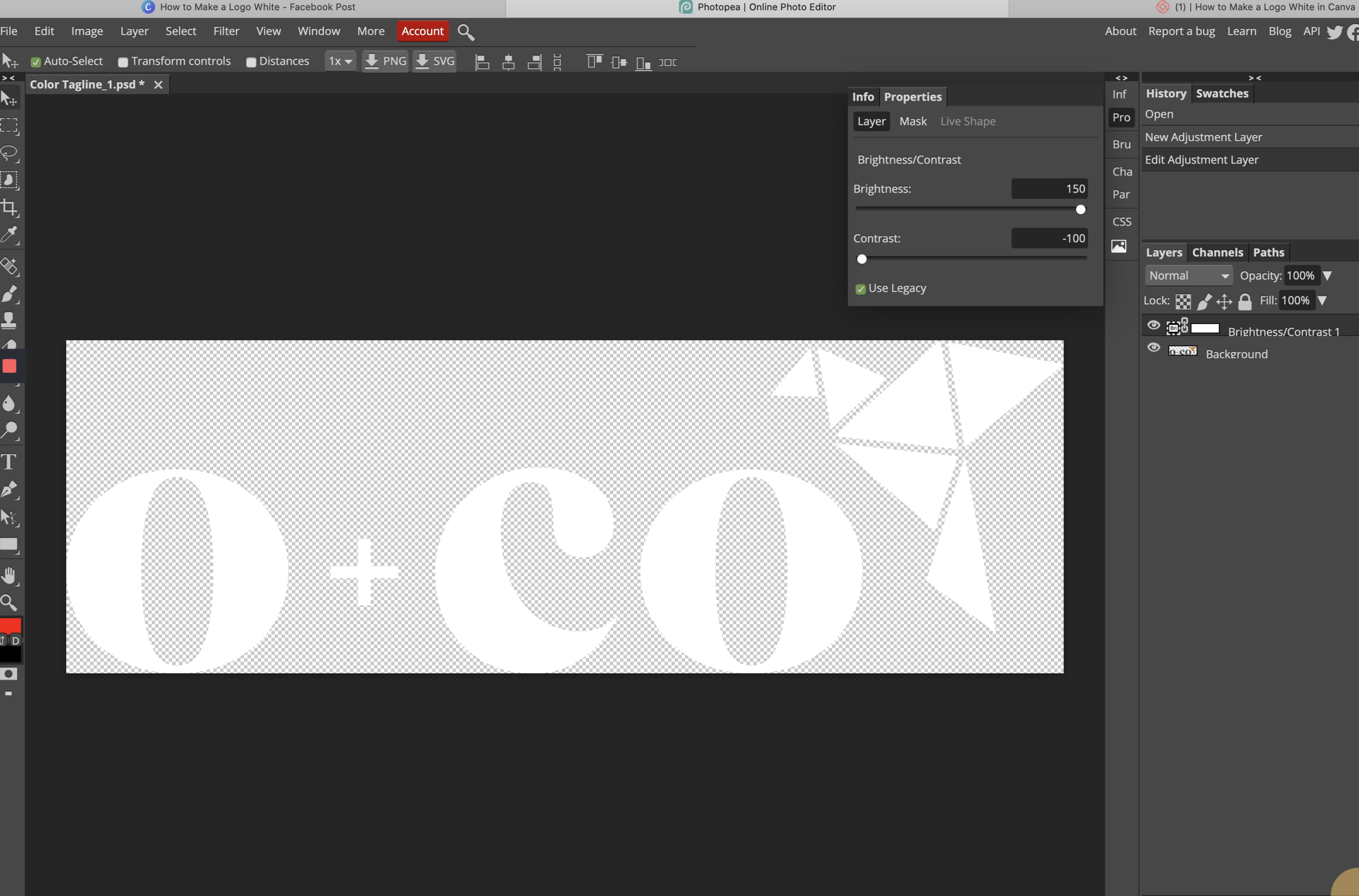The image size is (1359, 896).
Task: Switch to the Channels tab
Action: coord(1217,253)
